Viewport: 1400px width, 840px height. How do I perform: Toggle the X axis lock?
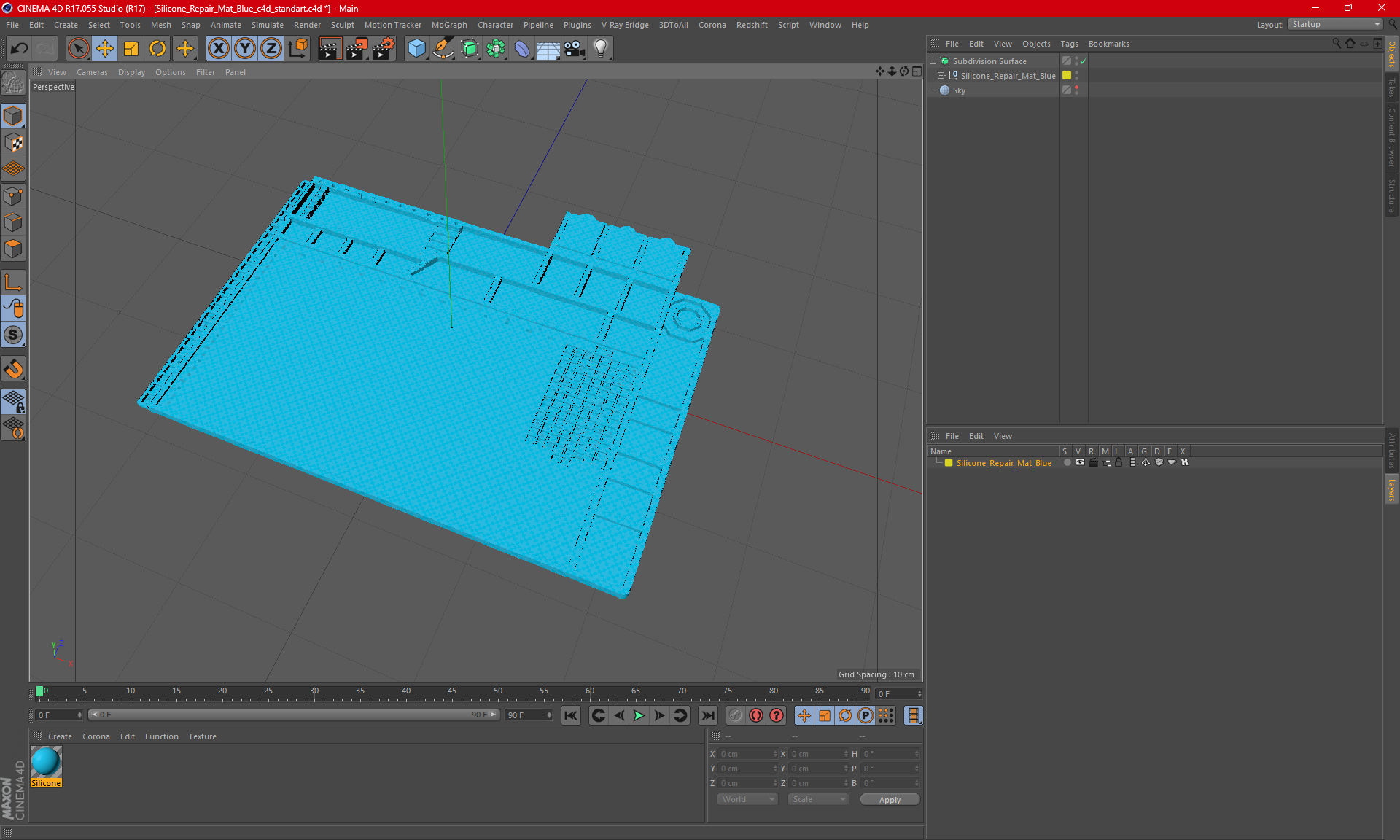click(x=218, y=49)
